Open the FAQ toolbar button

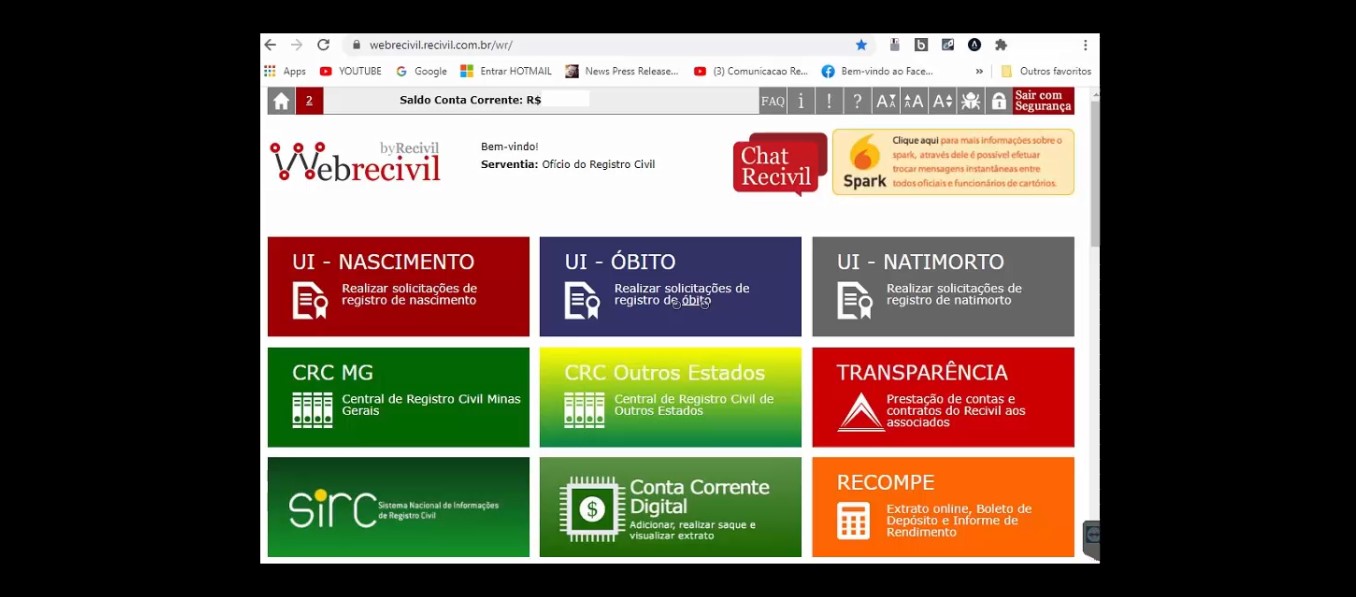click(x=772, y=101)
